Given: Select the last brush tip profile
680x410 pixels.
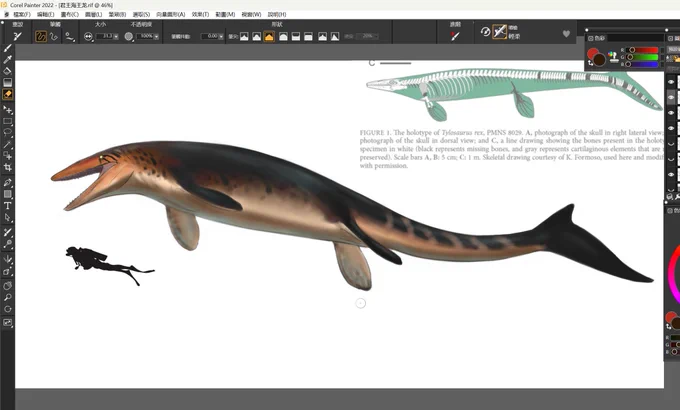Looking at the screenshot, I should (x=335, y=37).
